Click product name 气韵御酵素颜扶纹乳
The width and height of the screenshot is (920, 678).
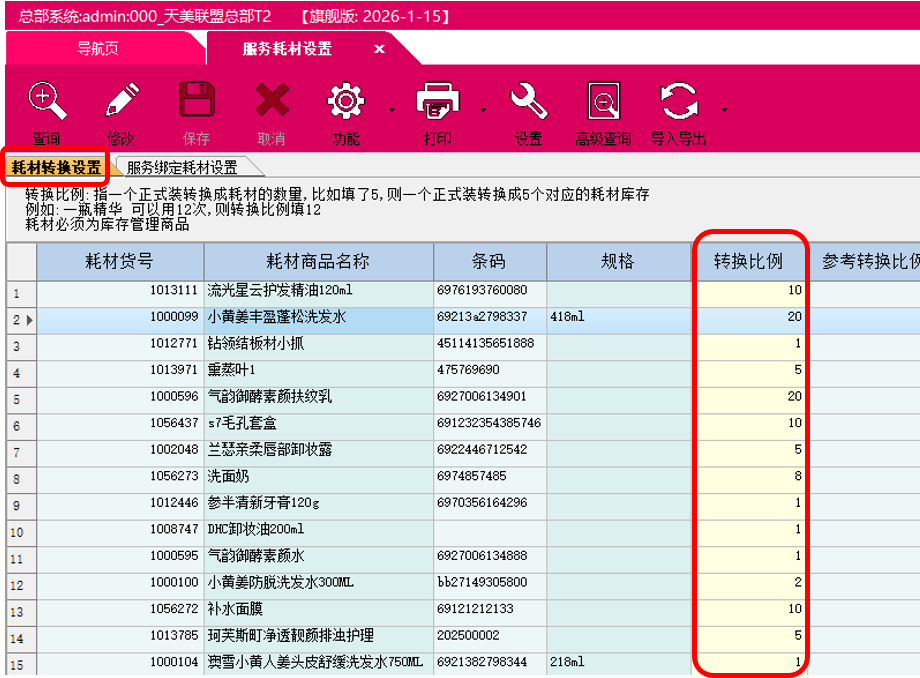pyautogui.click(x=269, y=396)
